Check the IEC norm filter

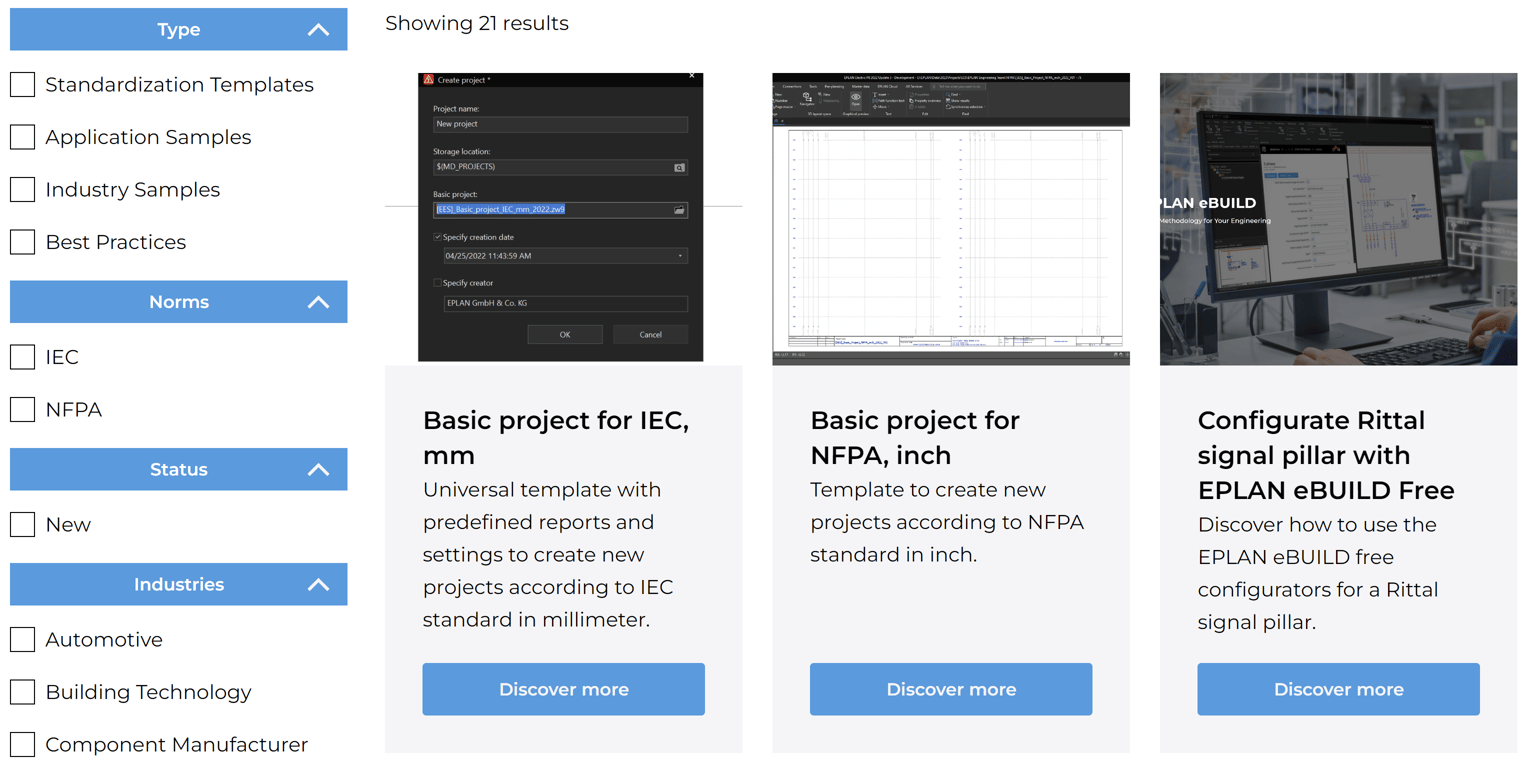(23, 357)
